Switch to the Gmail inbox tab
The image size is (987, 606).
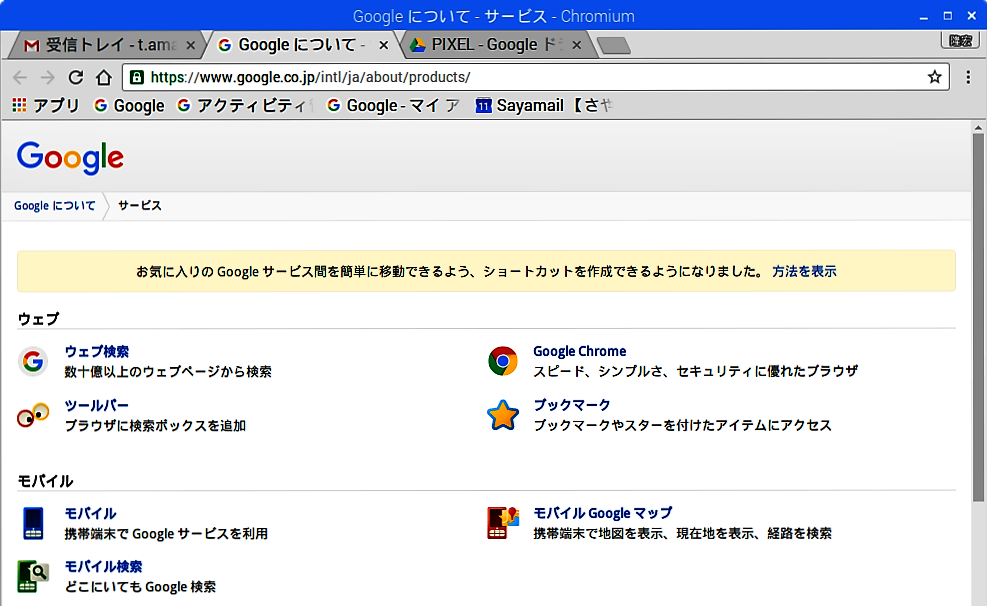tap(100, 45)
